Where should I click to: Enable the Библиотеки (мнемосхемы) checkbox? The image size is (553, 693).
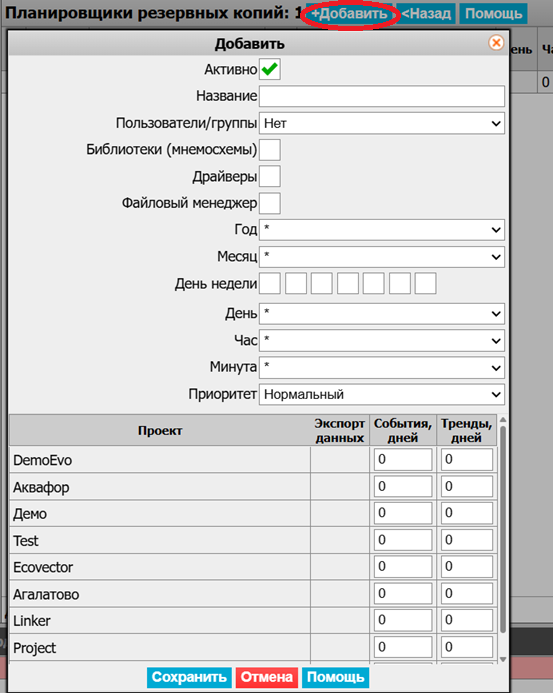270,150
